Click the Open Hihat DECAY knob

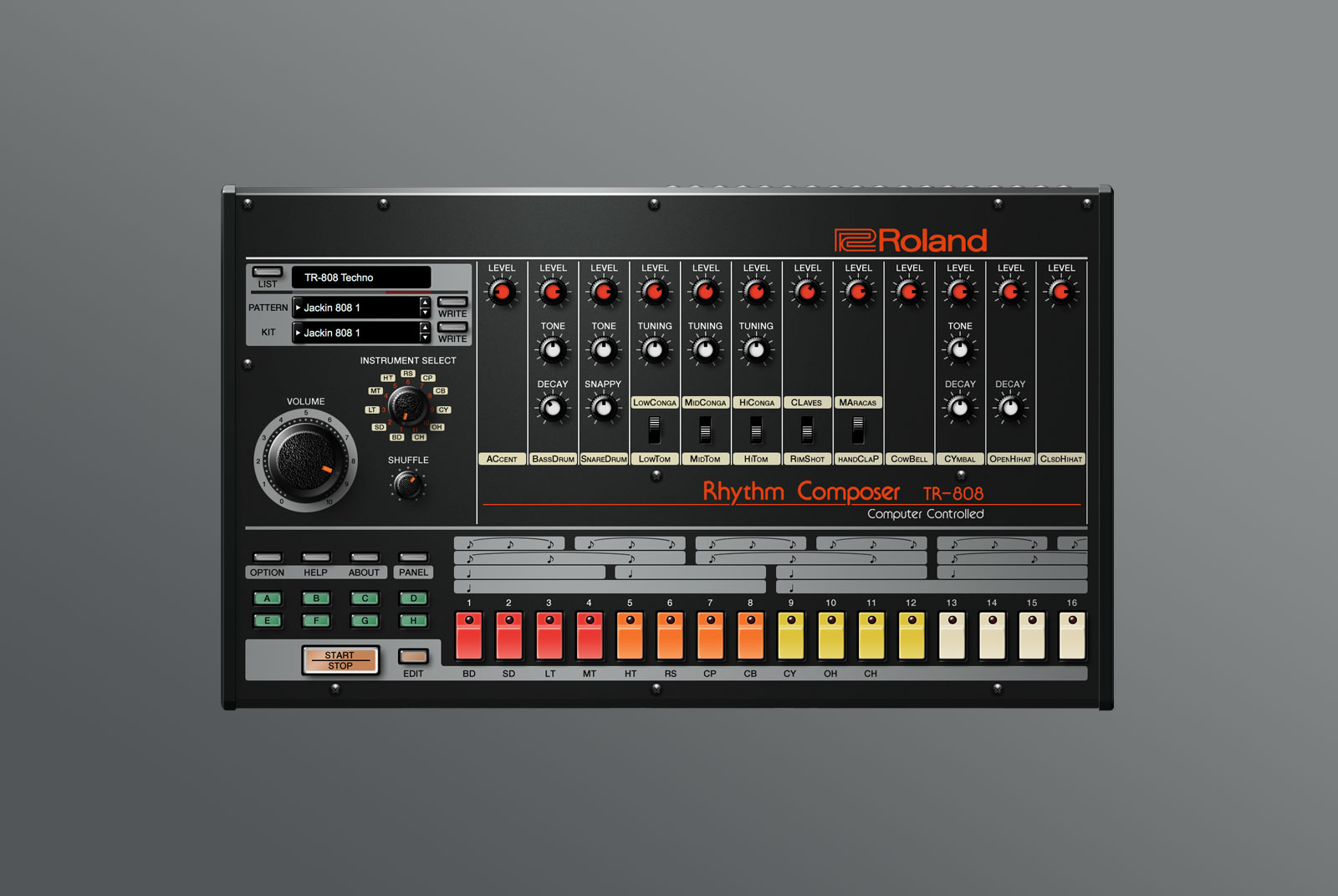tap(1010, 408)
